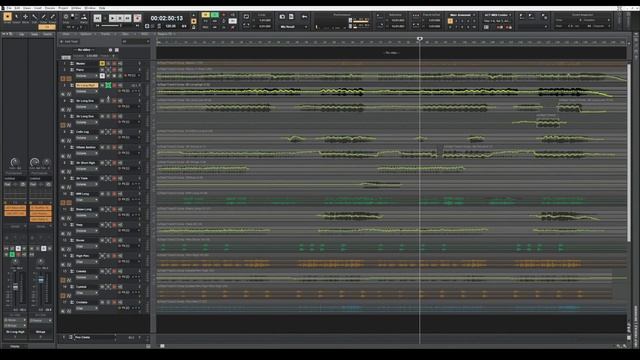The width and height of the screenshot is (640, 360).
Task: Open the track filter dropdown beside Add Track
Action: (x=136, y=42)
